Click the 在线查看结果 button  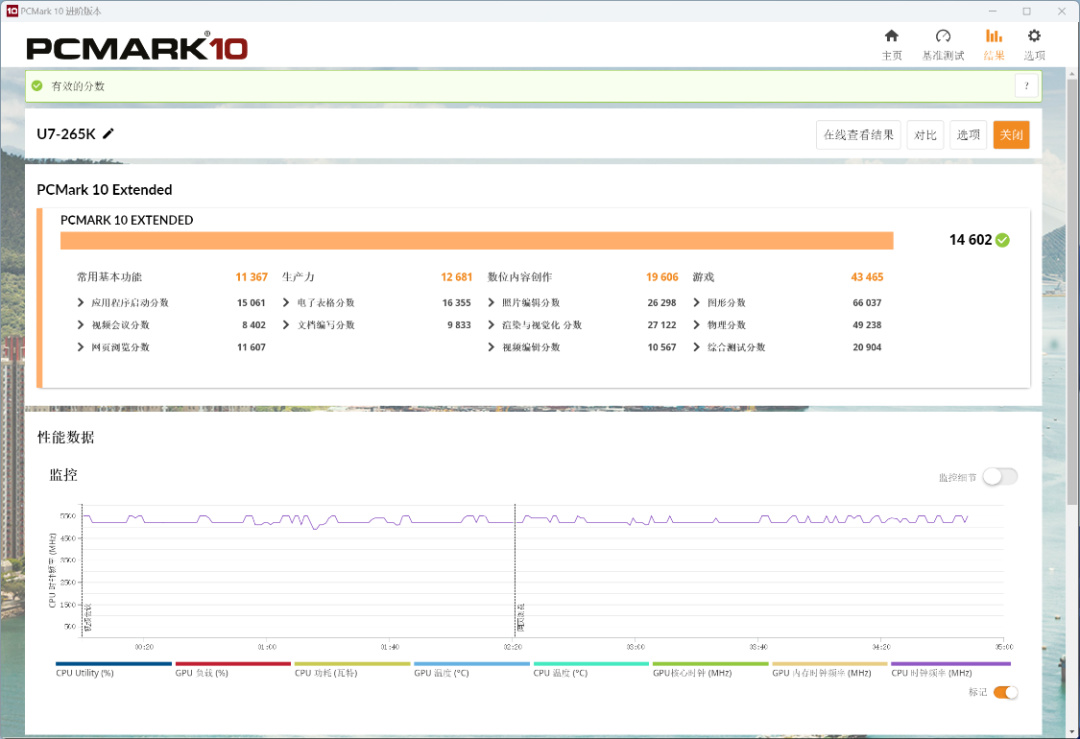[x=858, y=135]
